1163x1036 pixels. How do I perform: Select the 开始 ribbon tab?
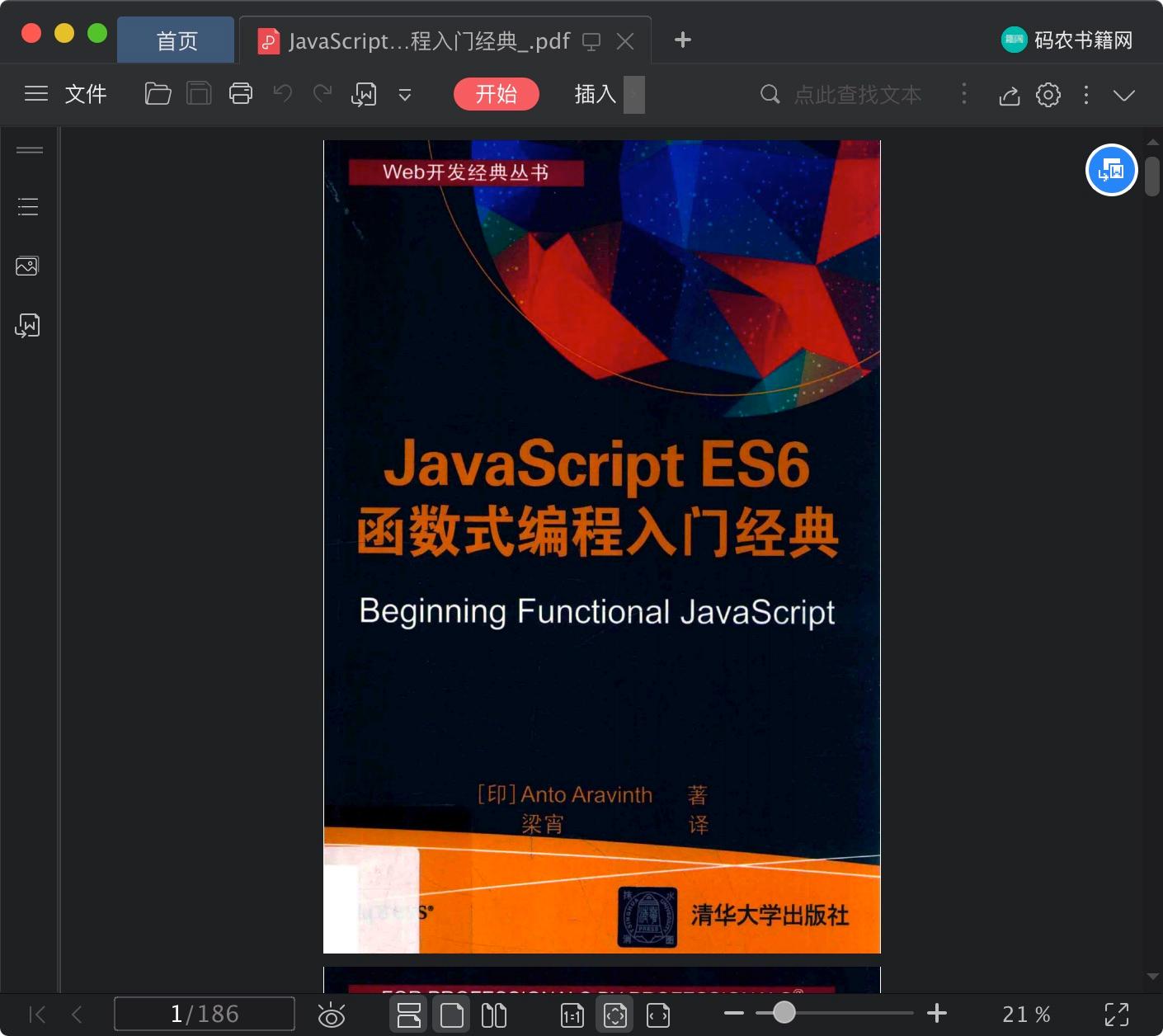coord(497,94)
